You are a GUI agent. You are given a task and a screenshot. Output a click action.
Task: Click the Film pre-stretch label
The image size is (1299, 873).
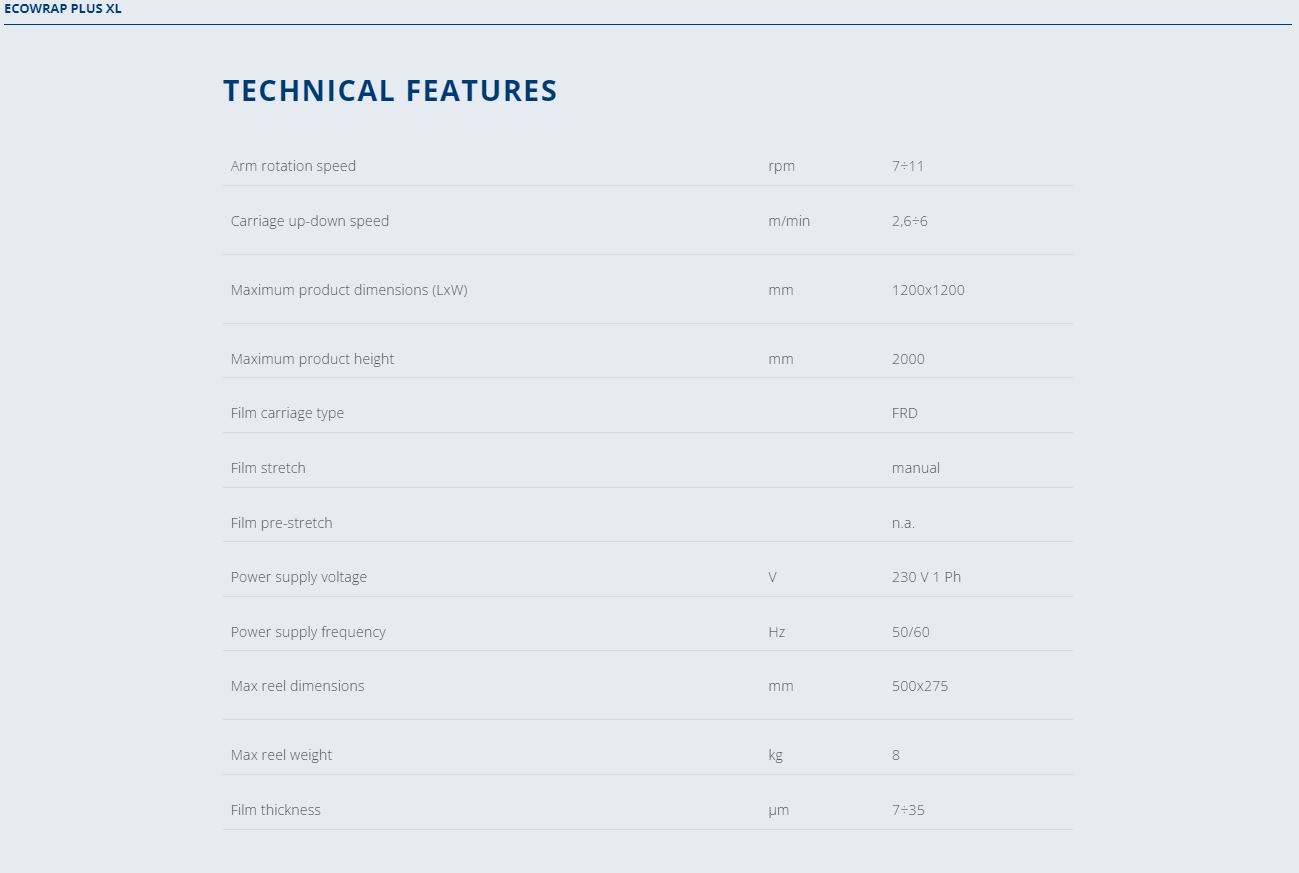[281, 523]
